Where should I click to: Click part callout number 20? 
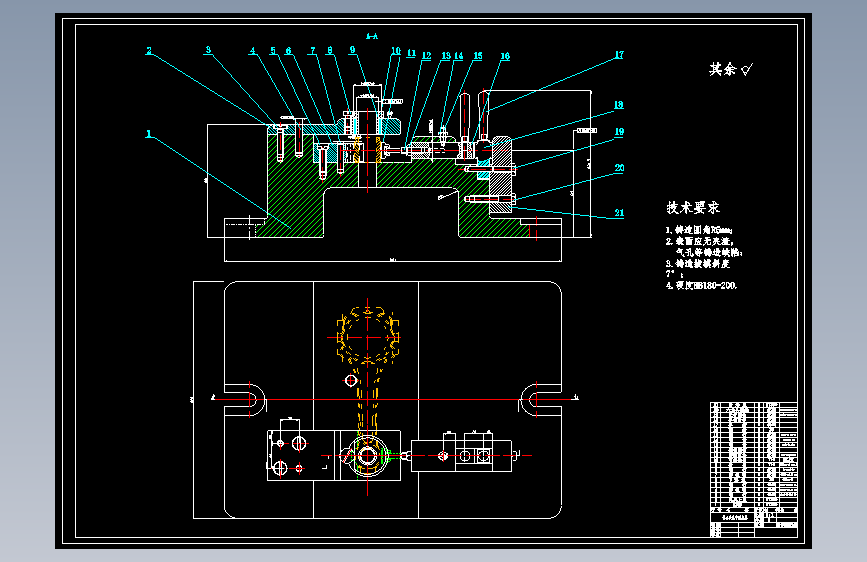pyautogui.click(x=619, y=168)
